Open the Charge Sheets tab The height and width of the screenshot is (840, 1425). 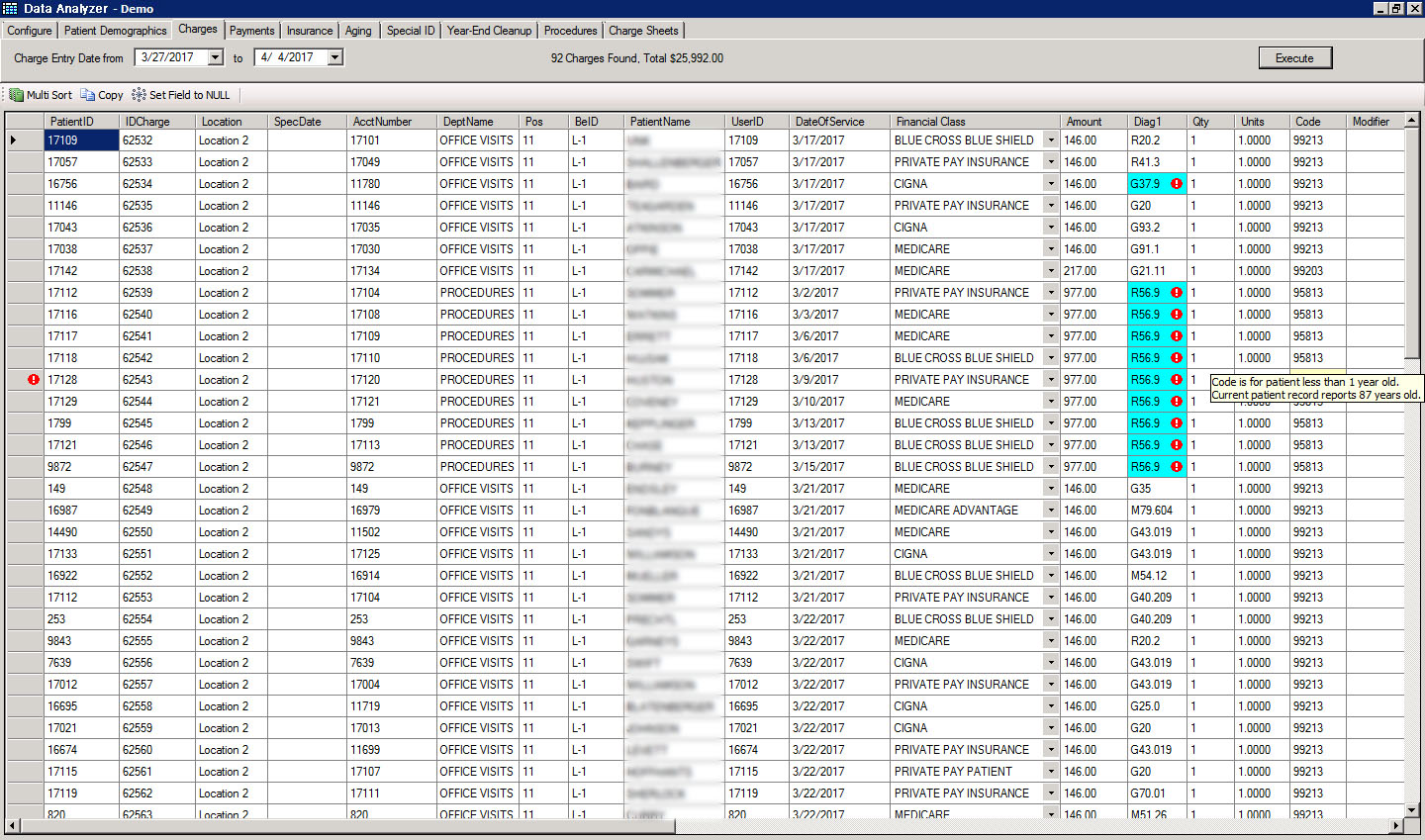[x=643, y=31]
